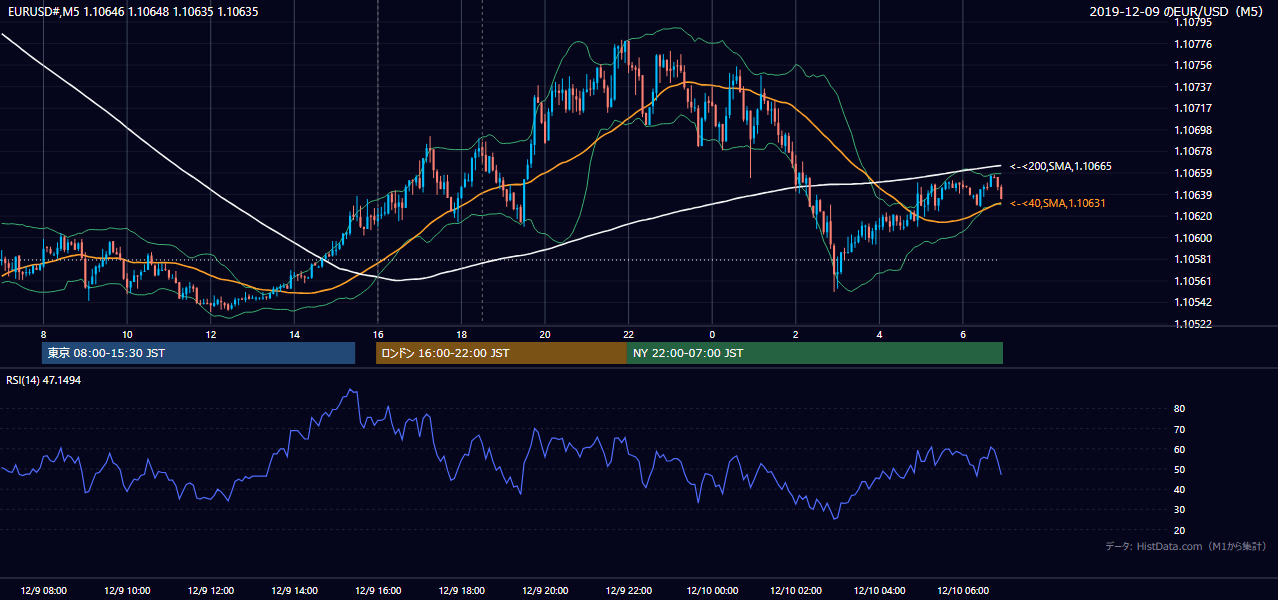Click the 12/10 00:00 bottom time label
Image resolution: width=1278 pixels, height=600 pixels.
coord(711,591)
